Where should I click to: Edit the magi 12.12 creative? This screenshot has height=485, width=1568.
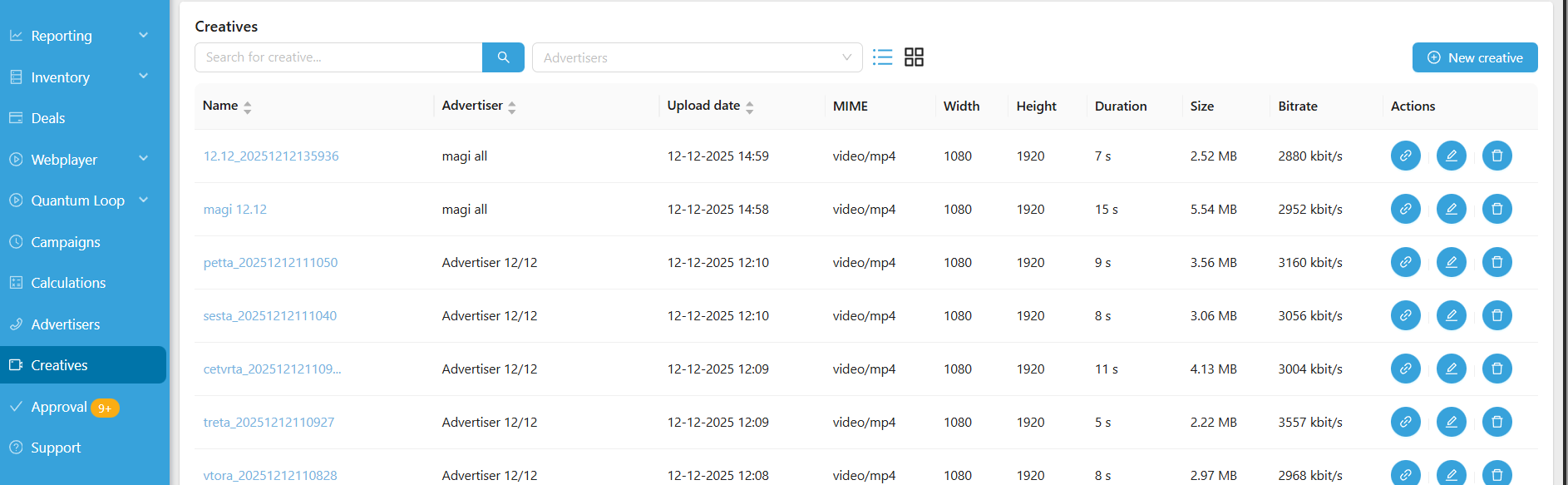[1451, 209]
